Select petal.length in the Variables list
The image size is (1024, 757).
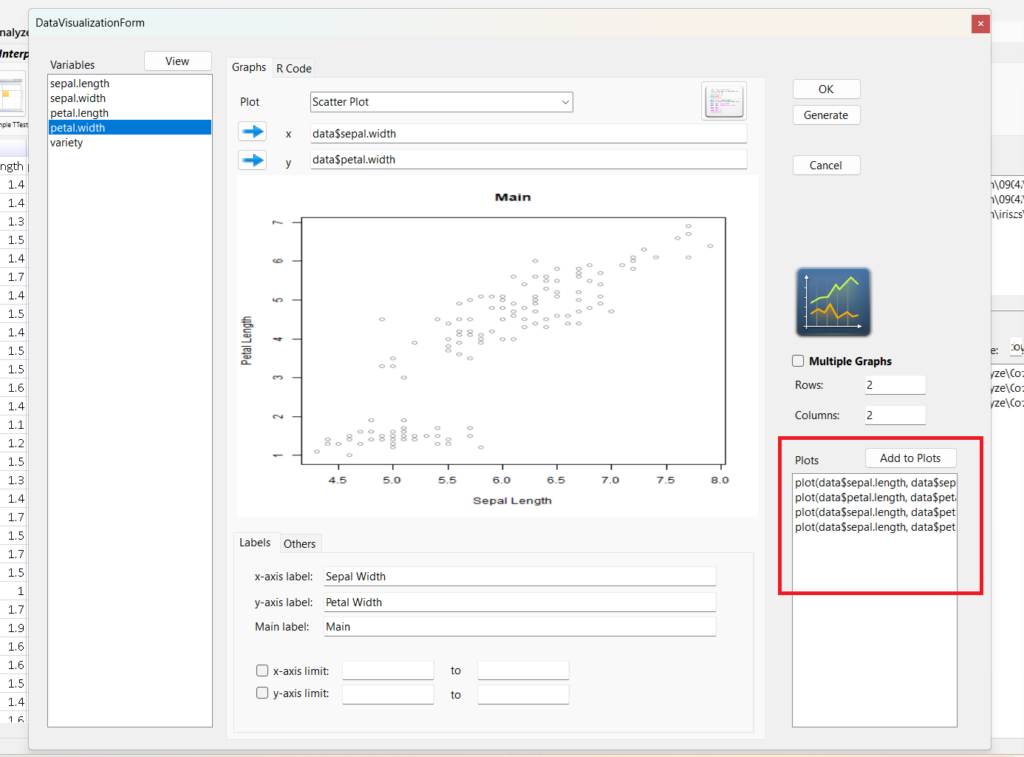pyautogui.click(x=80, y=113)
